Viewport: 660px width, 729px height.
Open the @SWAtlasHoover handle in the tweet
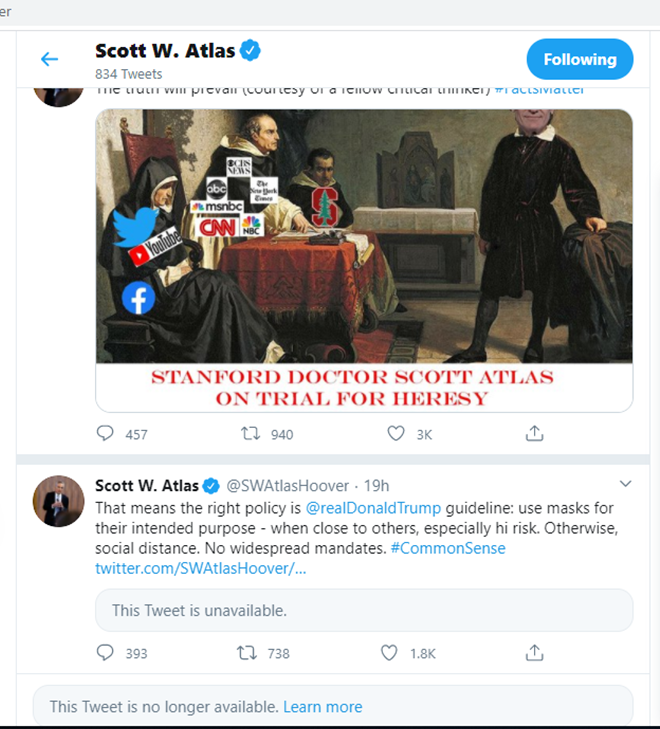tap(287, 485)
